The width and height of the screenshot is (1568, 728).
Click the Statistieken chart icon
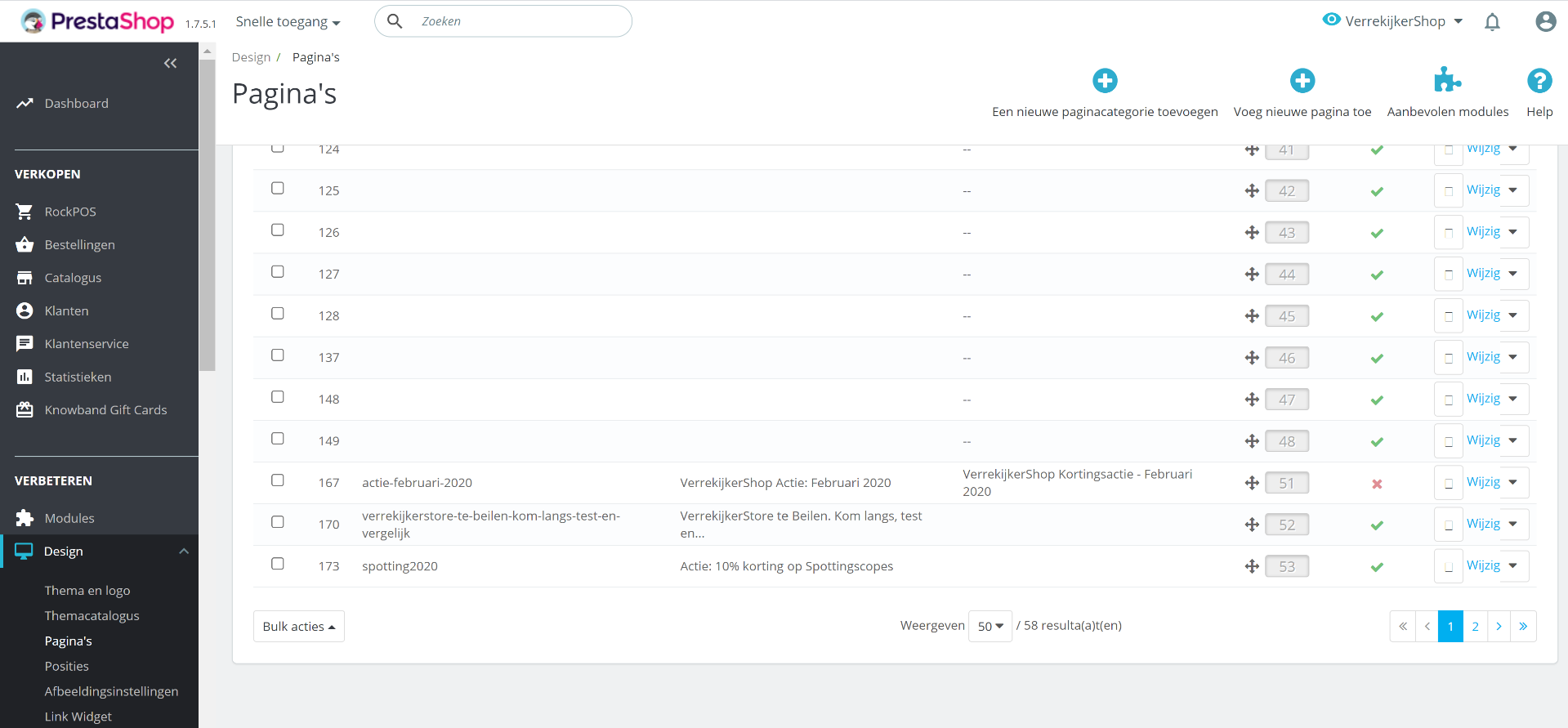(25, 377)
